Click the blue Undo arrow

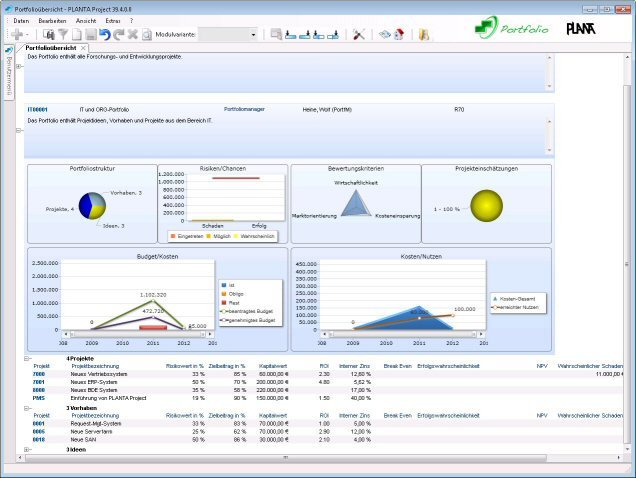[105, 34]
